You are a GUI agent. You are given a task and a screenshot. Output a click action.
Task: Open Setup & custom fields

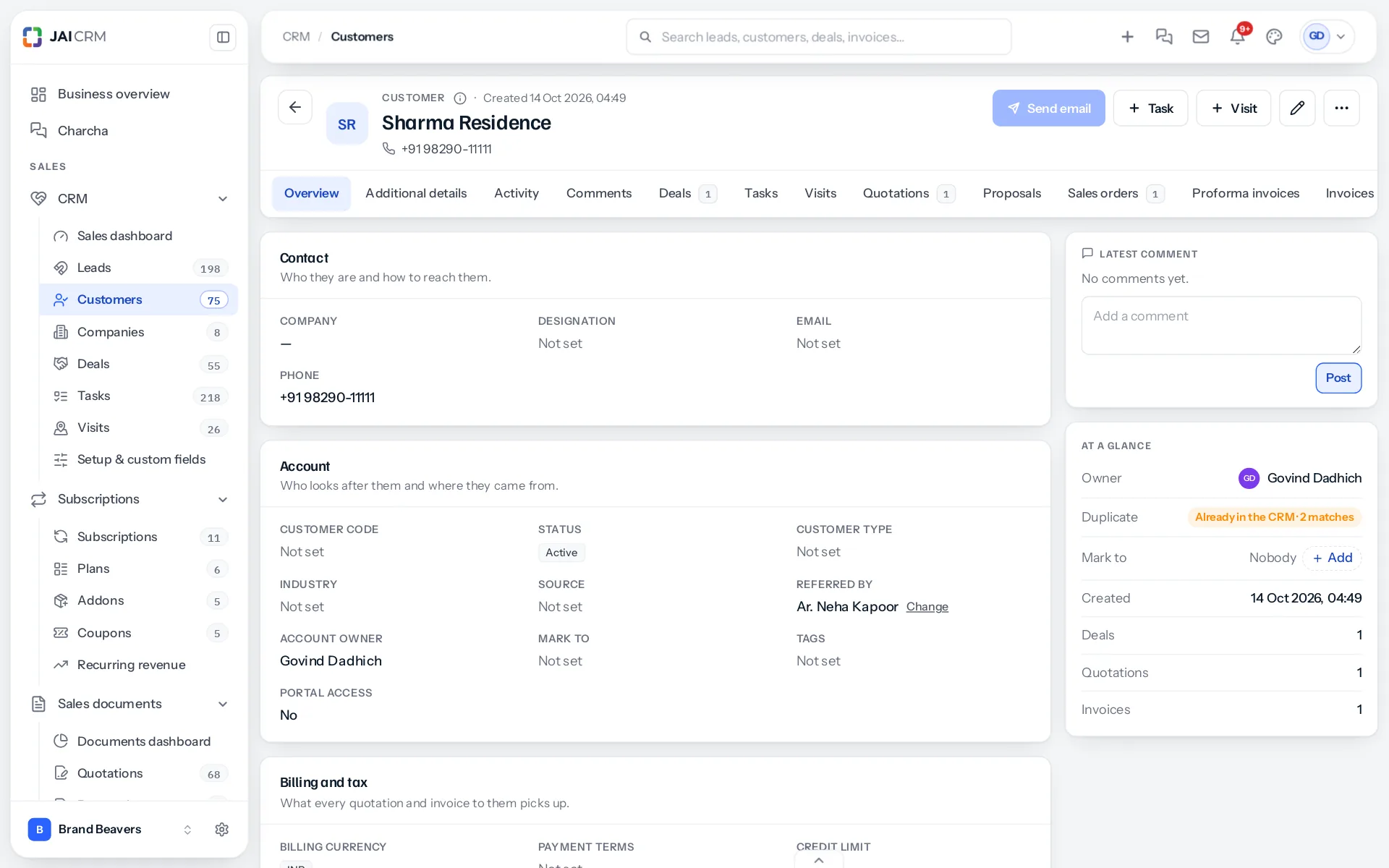pyautogui.click(x=139, y=459)
